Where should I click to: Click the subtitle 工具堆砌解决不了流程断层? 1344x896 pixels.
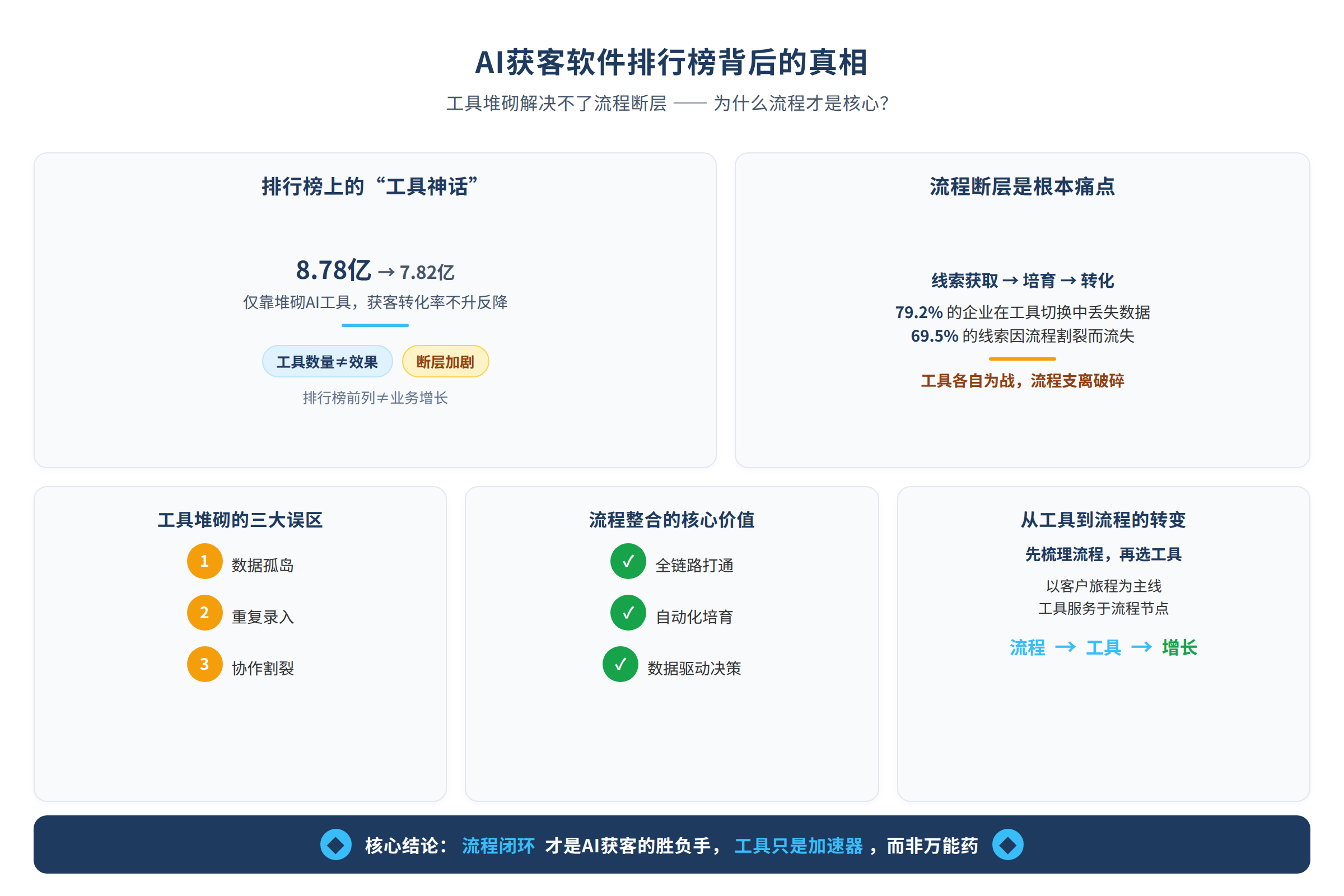coord(557,104)
